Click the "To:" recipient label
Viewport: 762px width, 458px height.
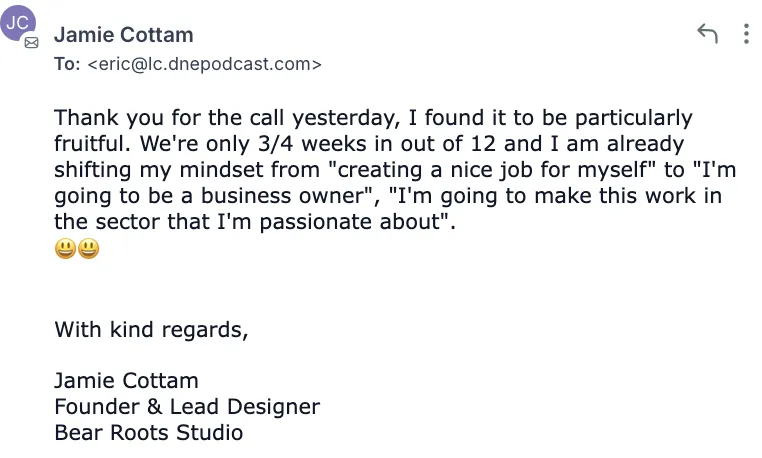(68, 65)
